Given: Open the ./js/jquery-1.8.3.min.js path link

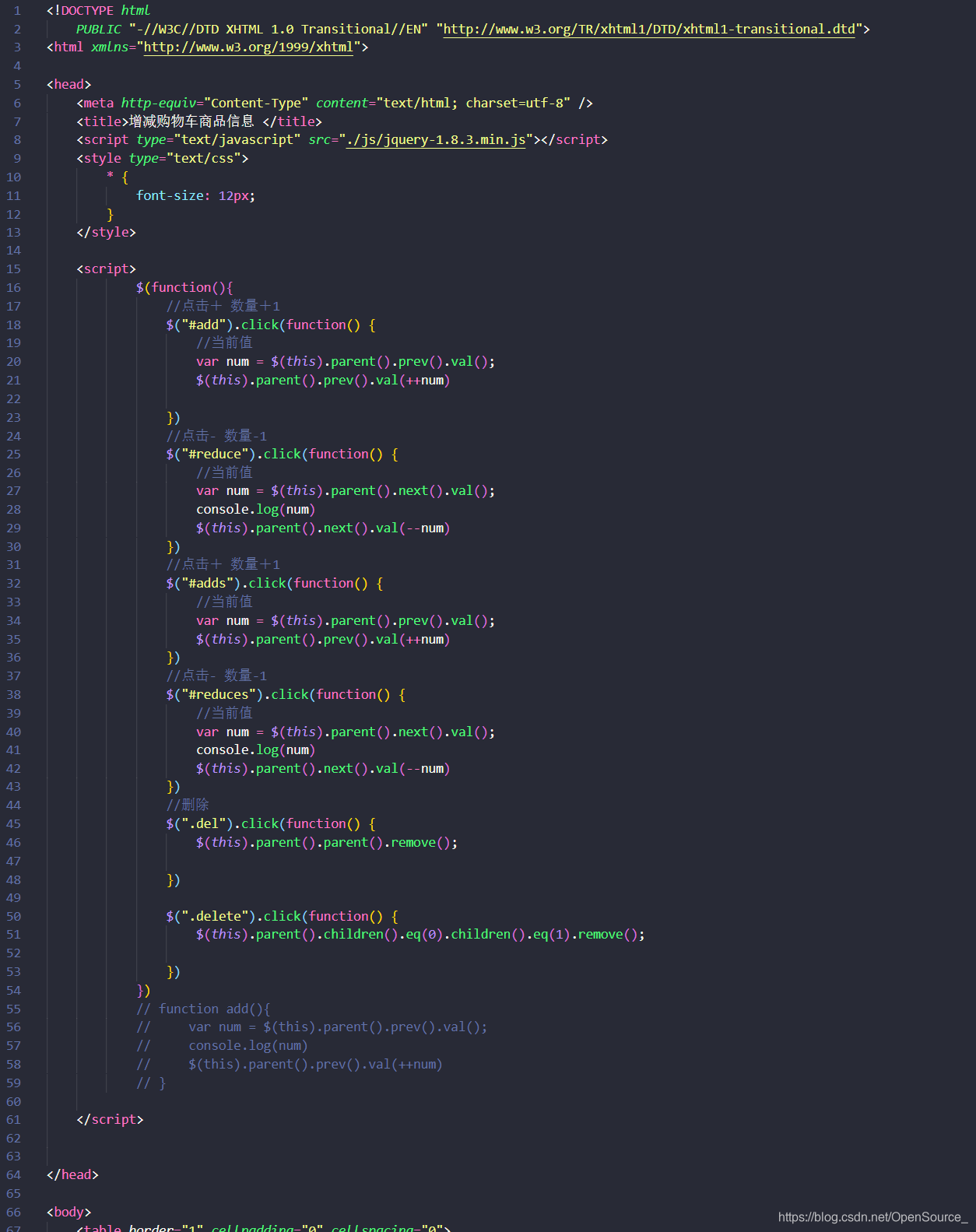Looking at the screenshot, I should (436, 139).
